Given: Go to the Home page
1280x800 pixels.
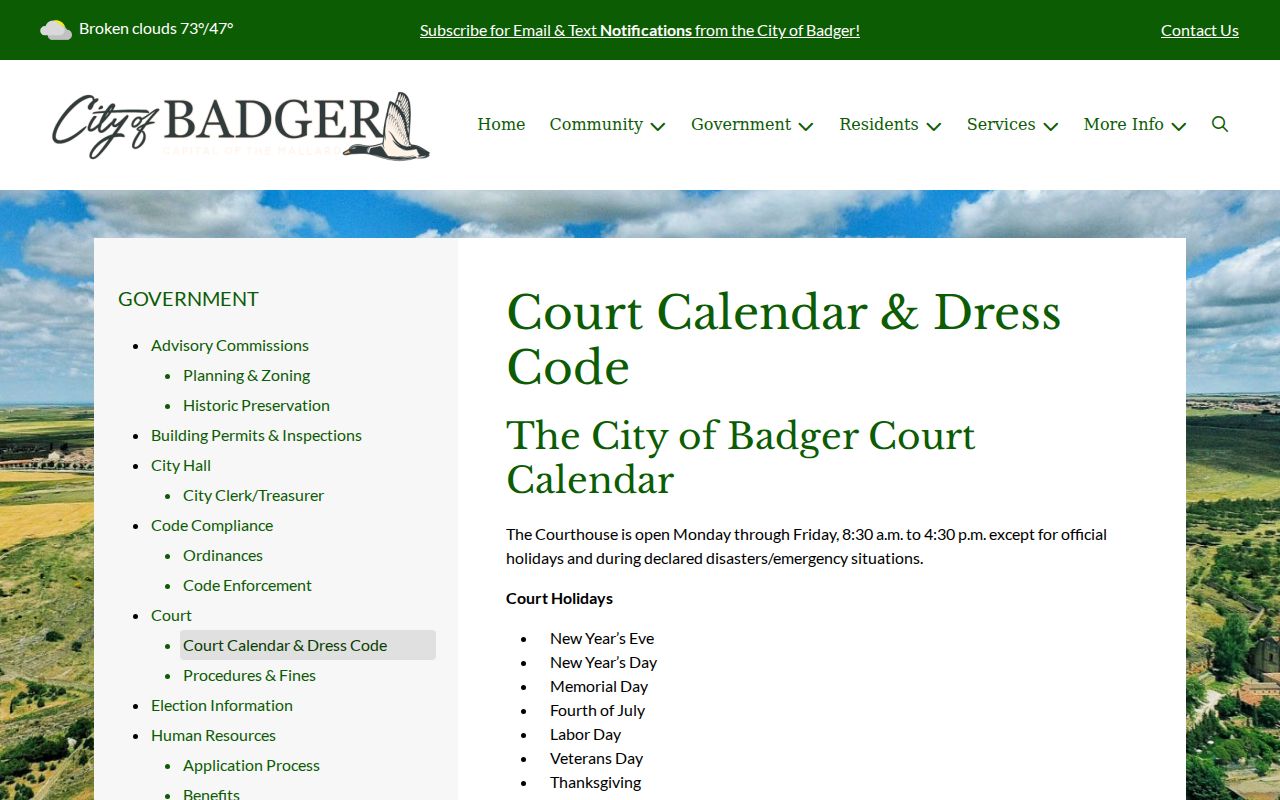Looking at the screenshot, I should pyautogui.click(x=501, y=124).
